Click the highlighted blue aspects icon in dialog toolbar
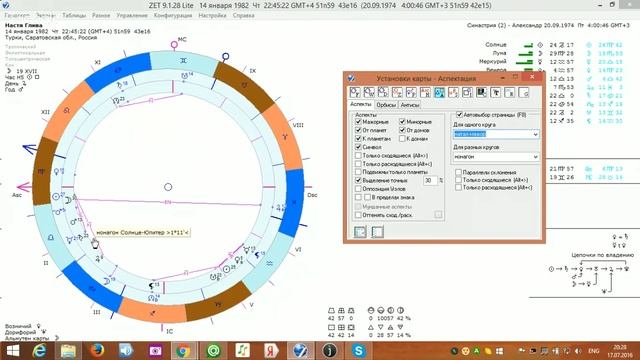The width and height of the screenshot is (640, 360). point(439,93)
